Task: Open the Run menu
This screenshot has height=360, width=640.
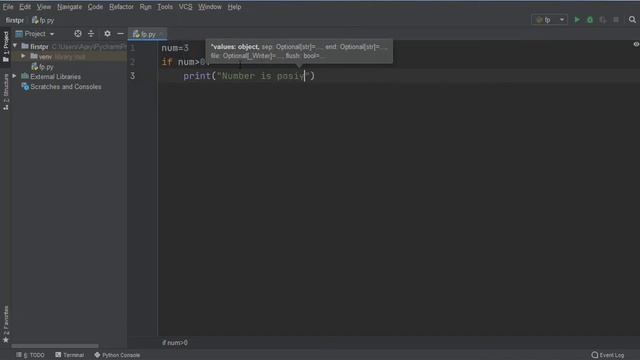Action: (145, 7)
